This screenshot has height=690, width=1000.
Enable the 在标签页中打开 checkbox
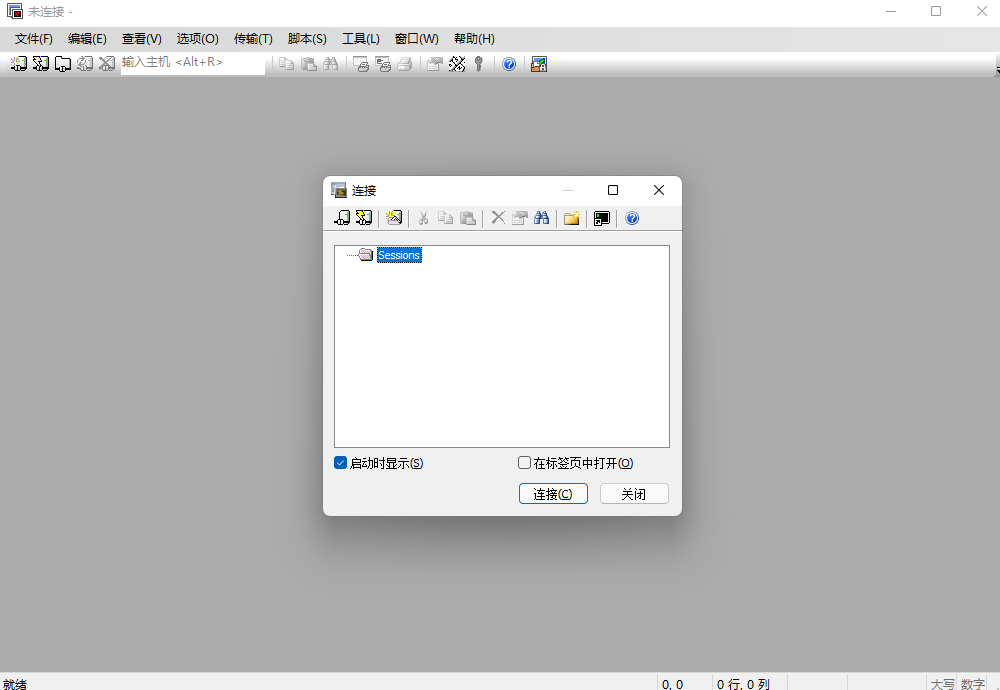(524, 462)
